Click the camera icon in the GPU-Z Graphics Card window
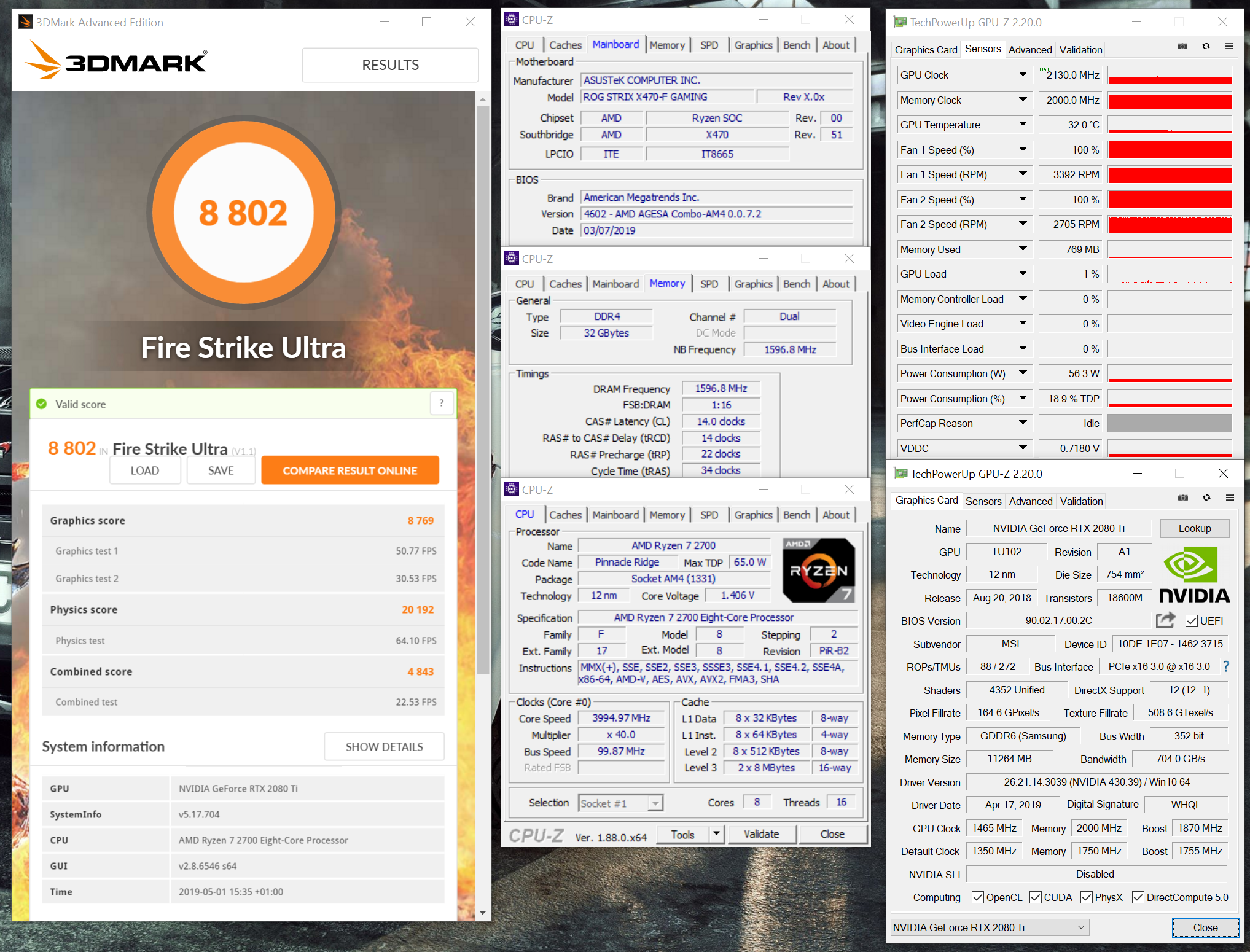Screen dimensions: 1250x952 (1182, 498)
